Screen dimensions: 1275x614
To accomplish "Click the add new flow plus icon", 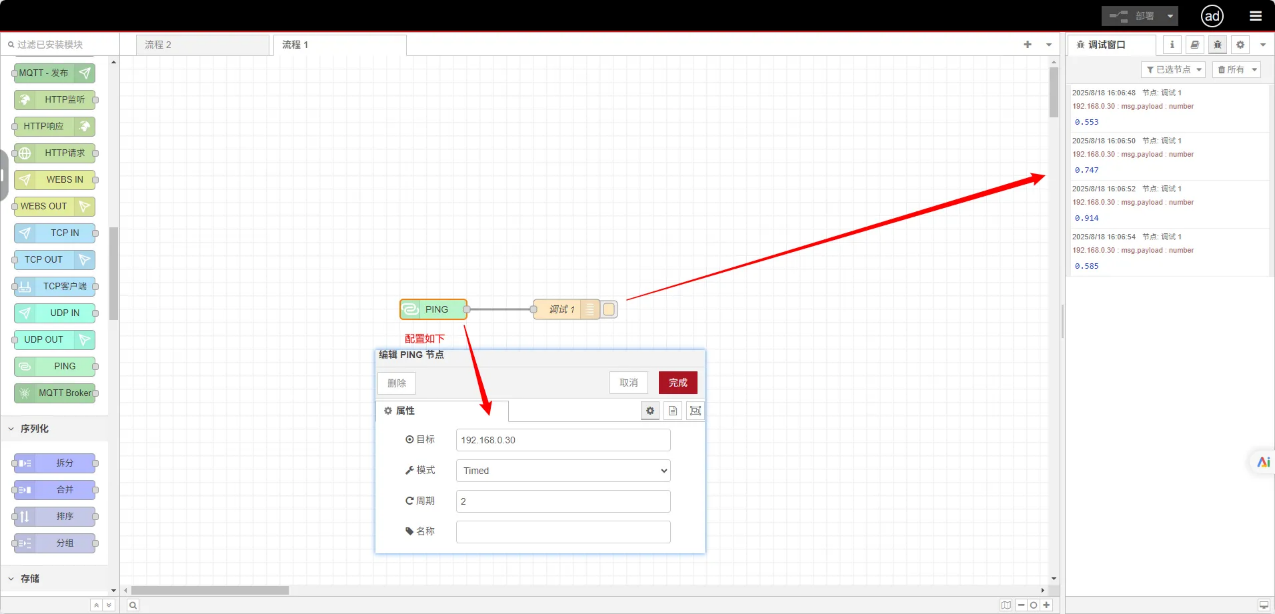I will (x=1027, y=45).
